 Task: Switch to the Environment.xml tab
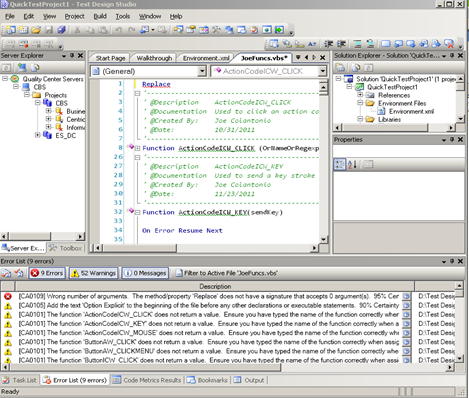coord(206,58)
